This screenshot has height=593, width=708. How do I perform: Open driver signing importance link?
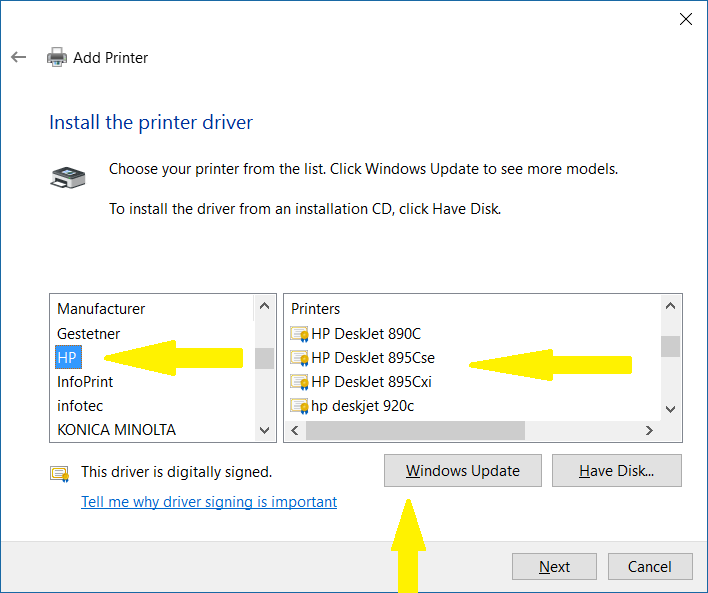tap(209, 502)
